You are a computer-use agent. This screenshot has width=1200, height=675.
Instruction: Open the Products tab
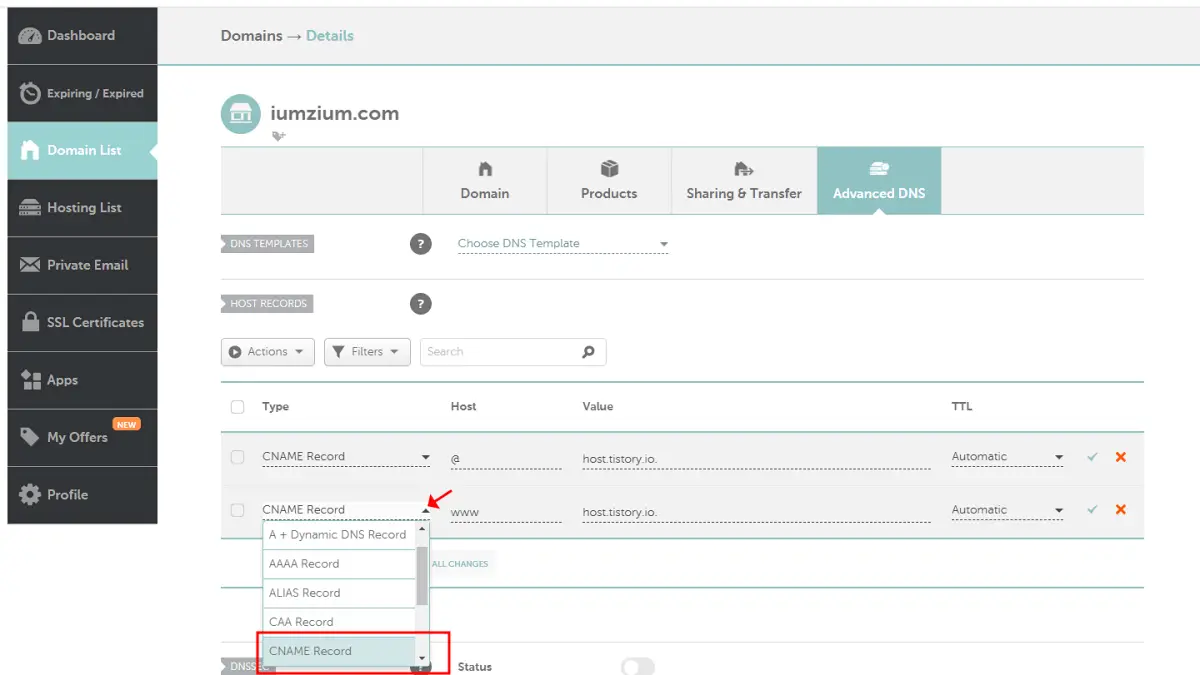609,180
